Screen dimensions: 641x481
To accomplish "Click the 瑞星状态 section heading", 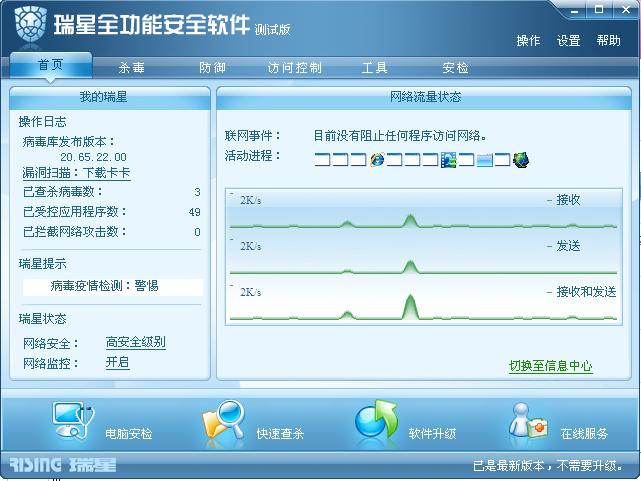I will (x=43, y=319).
